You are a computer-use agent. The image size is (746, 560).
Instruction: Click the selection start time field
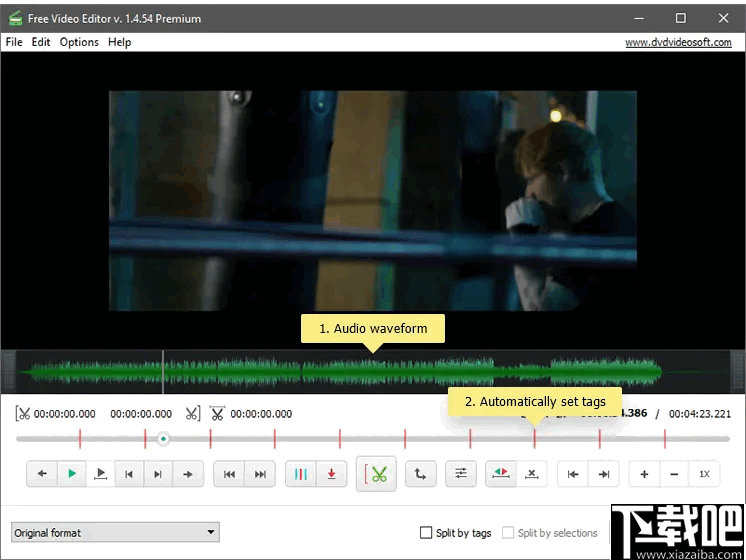[x=64, y=414]
